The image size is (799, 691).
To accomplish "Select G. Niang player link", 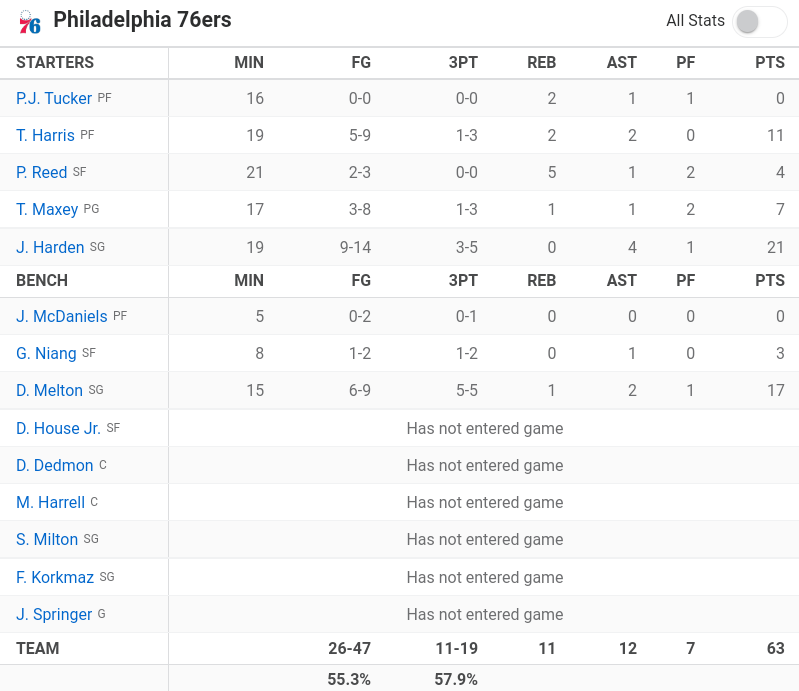I will 46,353.
